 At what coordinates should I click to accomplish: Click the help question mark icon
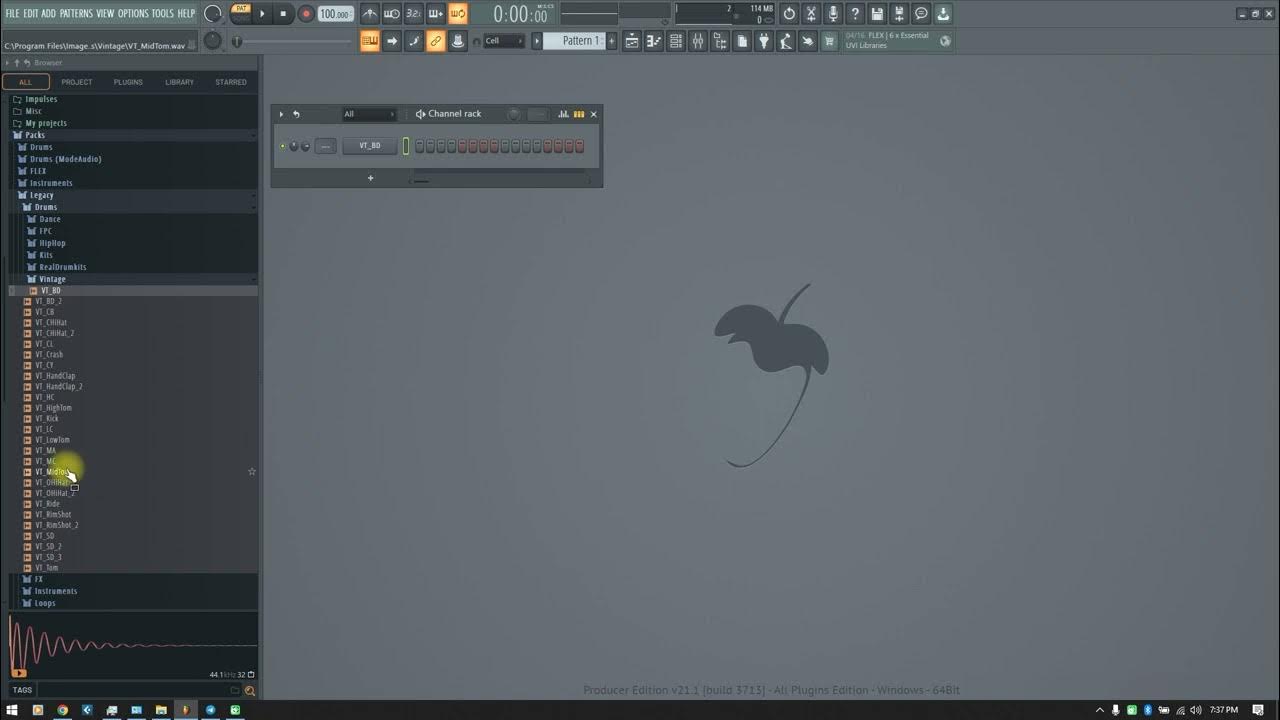tap(855, 14)
